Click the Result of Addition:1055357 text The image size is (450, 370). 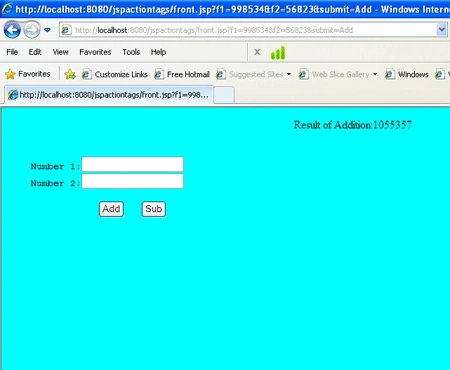click(x=353, y=125)
